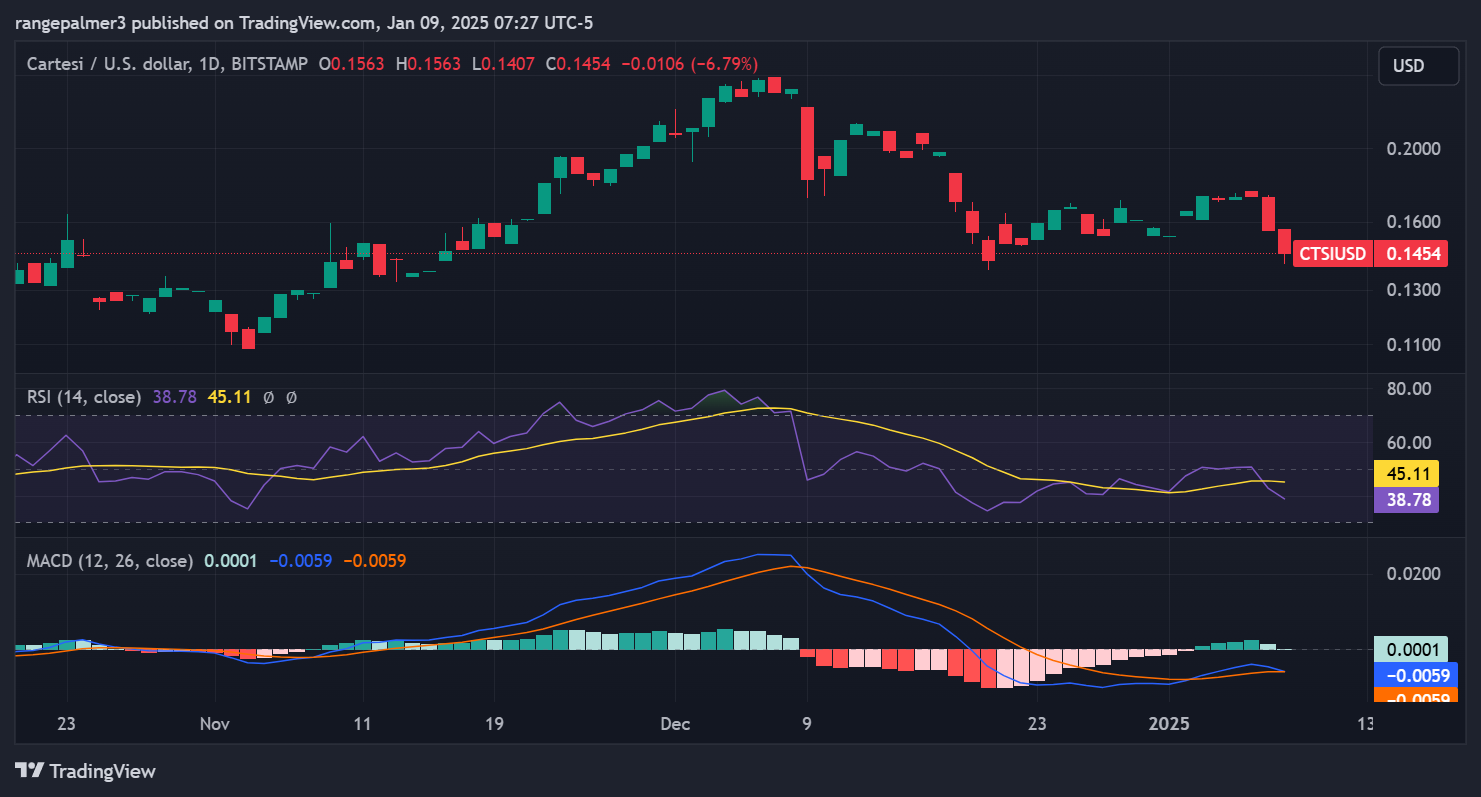Click the purple 38.78 in RSI legend

tap(174, 397)
